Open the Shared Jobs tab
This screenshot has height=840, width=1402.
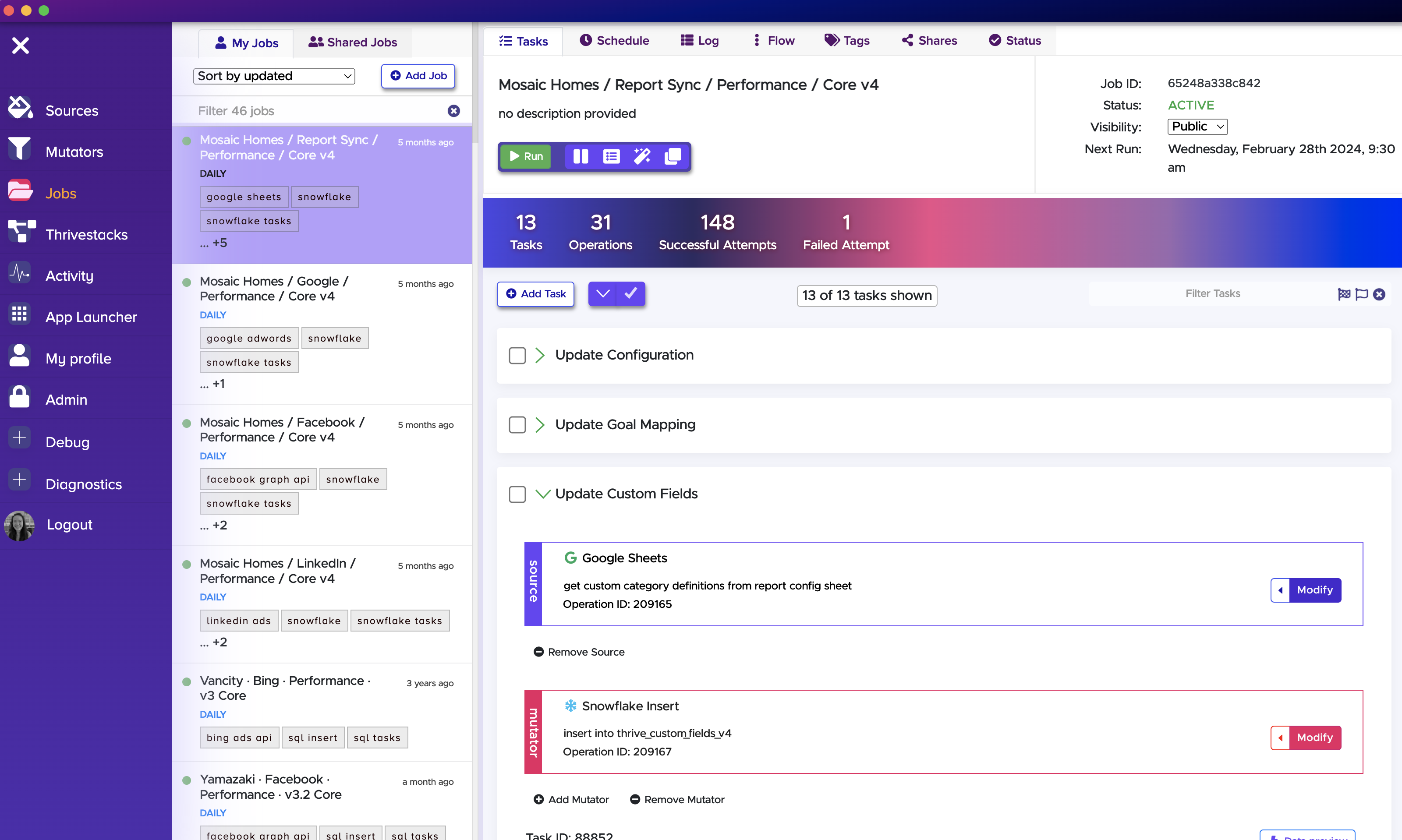(x=353, y=42)
